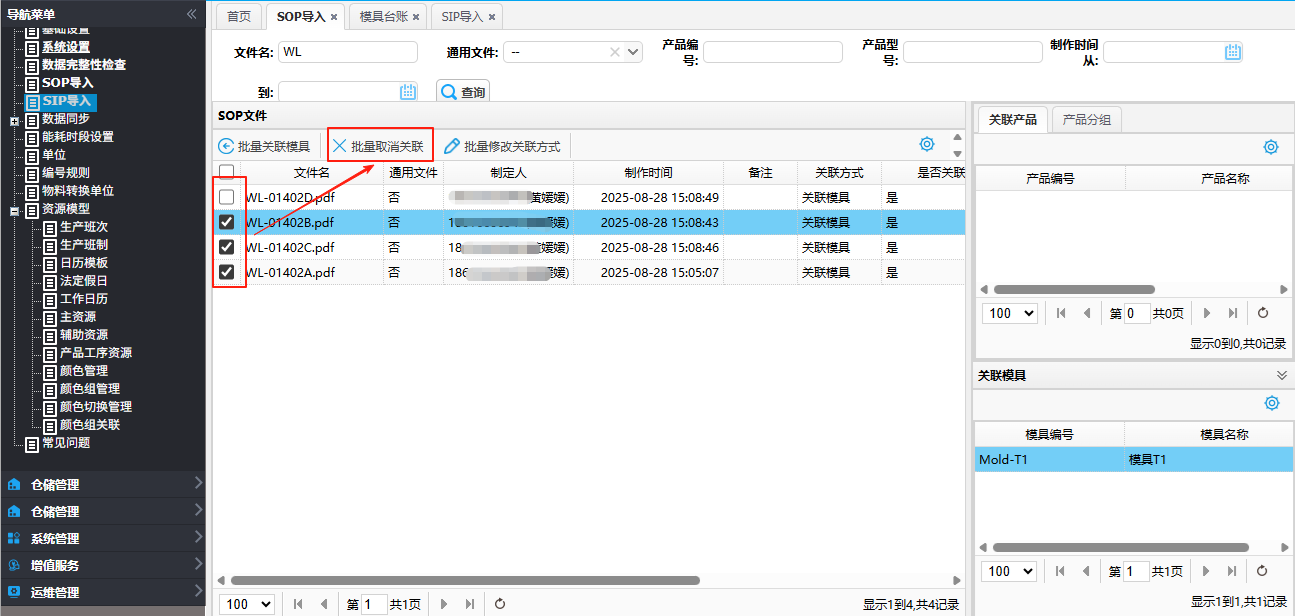Screen dimensions: 1295x616
Task: Switch to the 模具台账 tab
Action: point(384,17)
